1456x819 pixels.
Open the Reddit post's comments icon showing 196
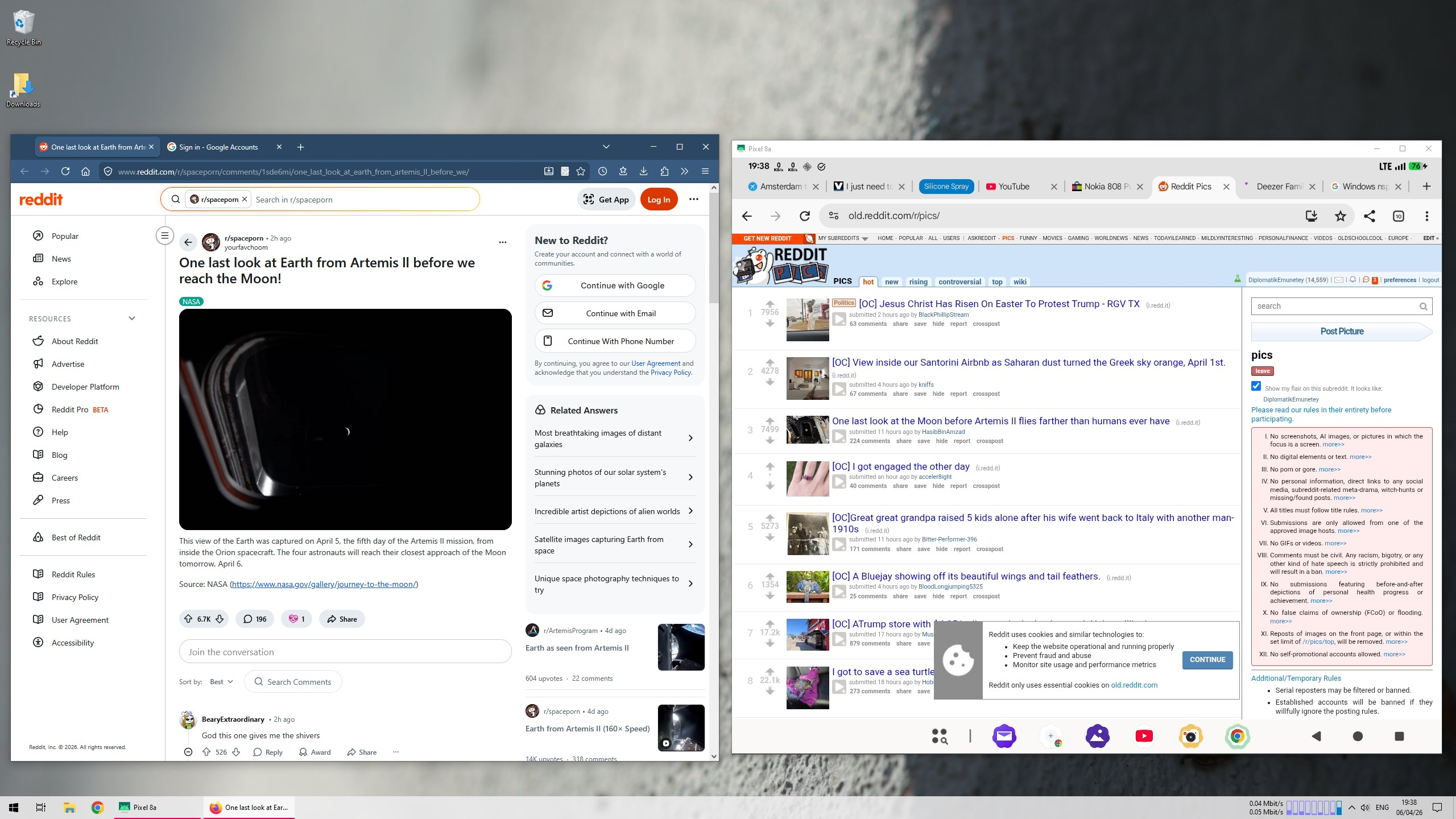[255, 619]
